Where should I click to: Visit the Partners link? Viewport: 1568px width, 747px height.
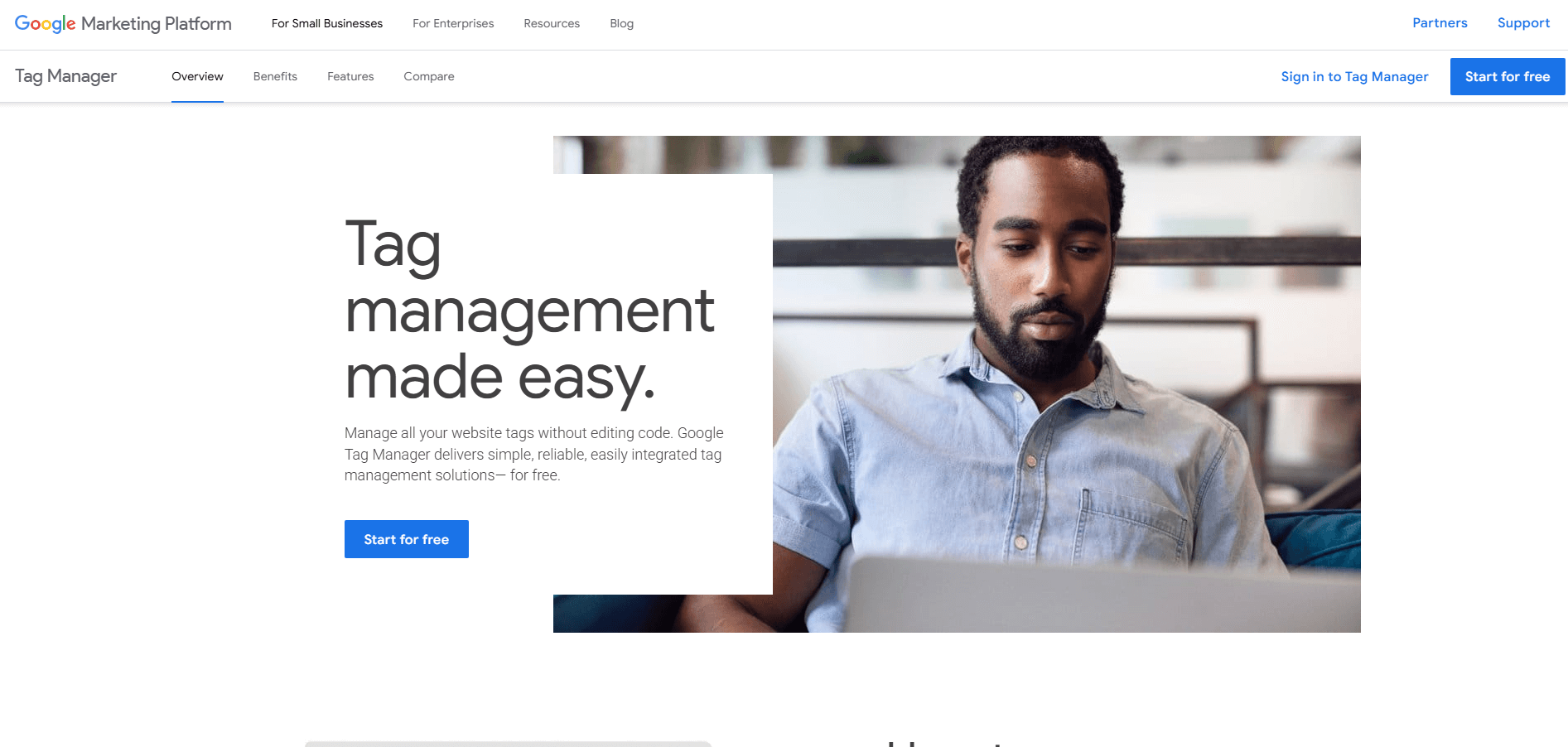click(1440, 23)
